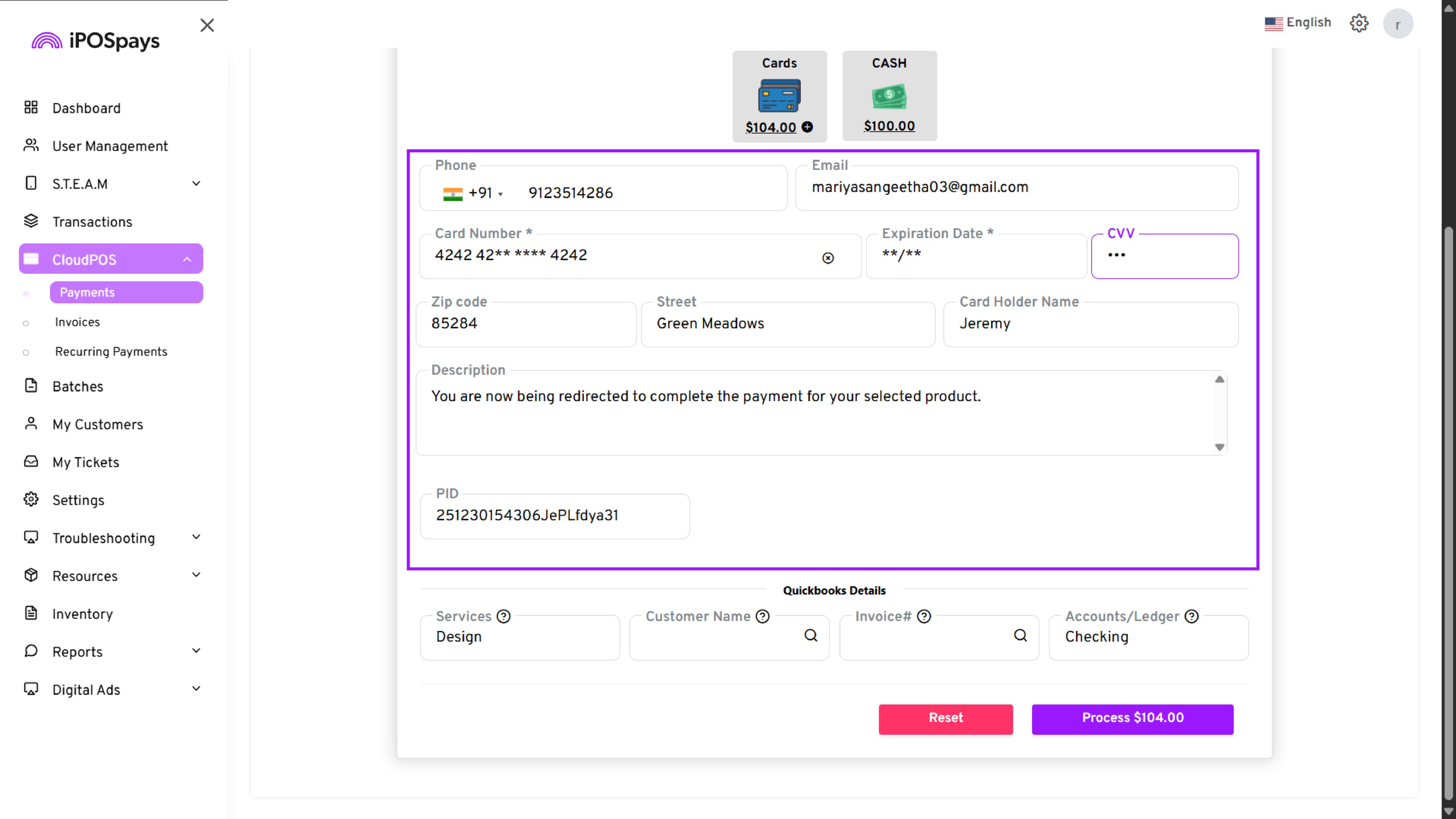The image size is (1456, 819).
Task: Go to Recurring Payments page
Action: tap(111, 351)
